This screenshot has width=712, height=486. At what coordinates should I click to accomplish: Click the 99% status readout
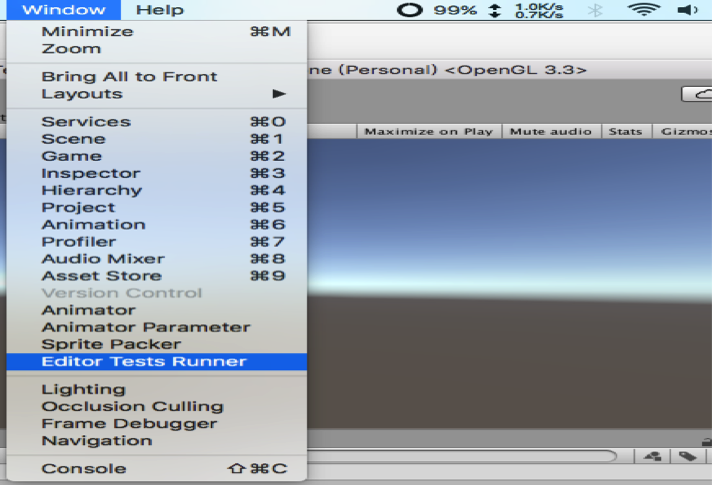click(x=455, y=10)
